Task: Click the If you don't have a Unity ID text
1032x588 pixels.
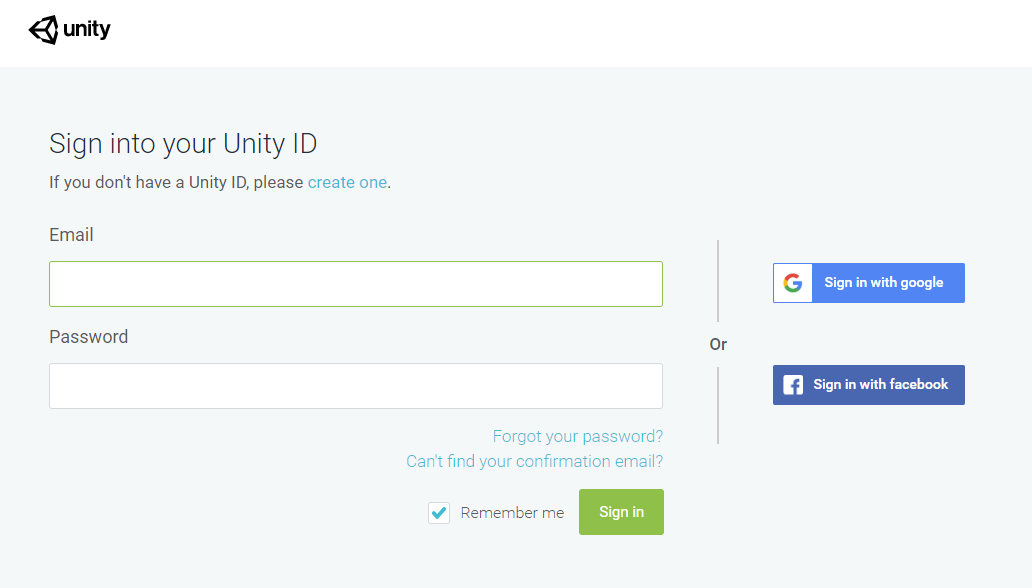Action: coord(176,182)
